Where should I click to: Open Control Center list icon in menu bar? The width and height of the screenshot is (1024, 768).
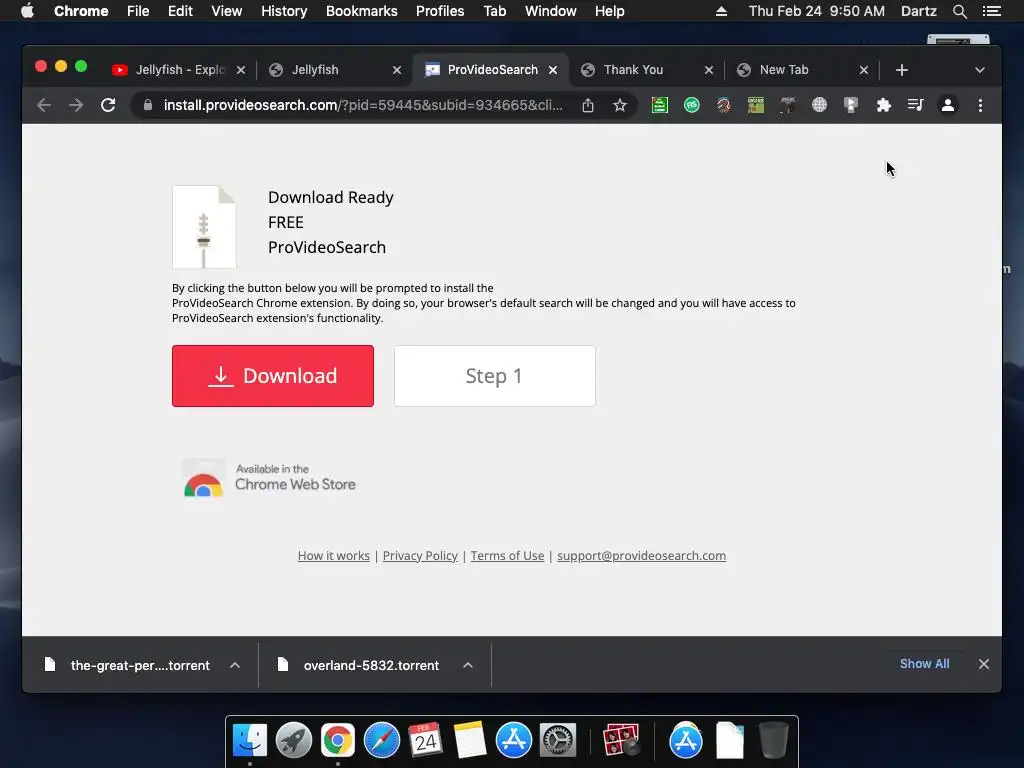click(991, 11)
